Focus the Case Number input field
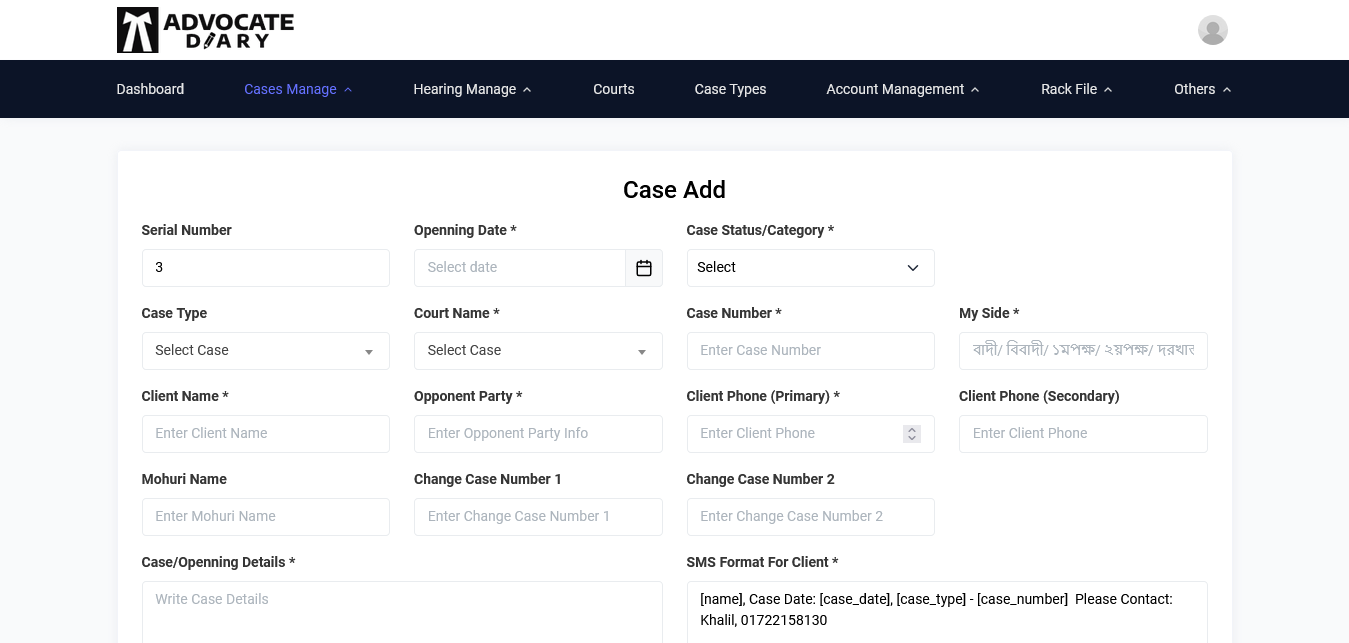This screenshot has width=1349, height=643. pos(810,351)
